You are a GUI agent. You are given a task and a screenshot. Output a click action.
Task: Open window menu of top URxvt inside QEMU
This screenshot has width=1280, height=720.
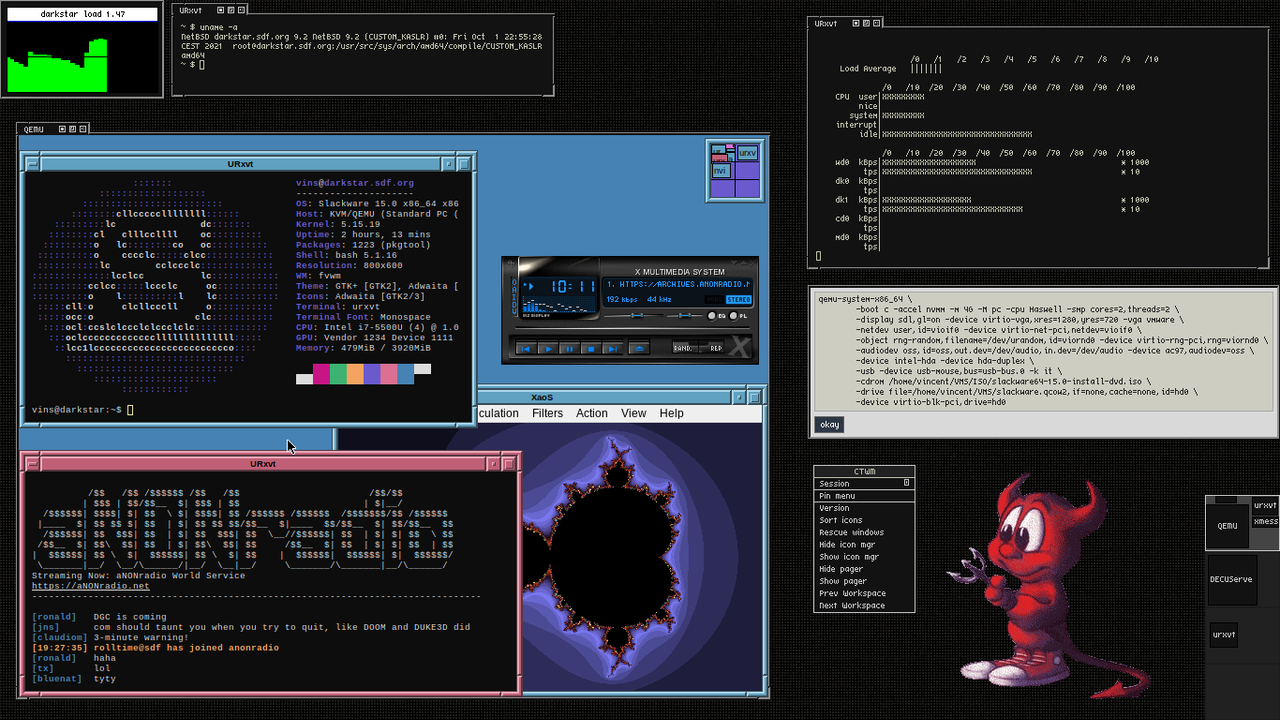pos(31,163)
